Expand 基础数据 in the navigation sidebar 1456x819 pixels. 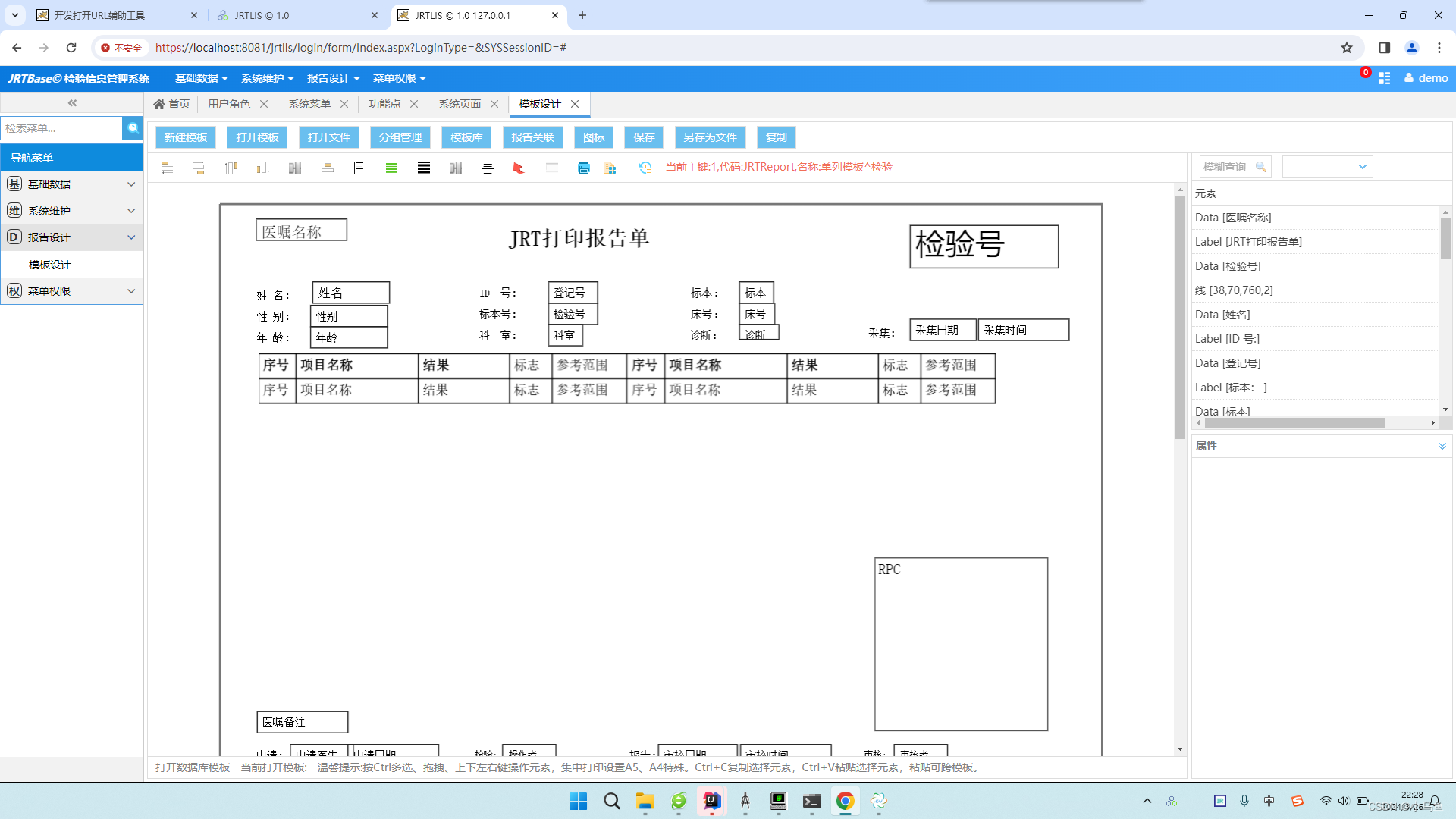point(72,184)
